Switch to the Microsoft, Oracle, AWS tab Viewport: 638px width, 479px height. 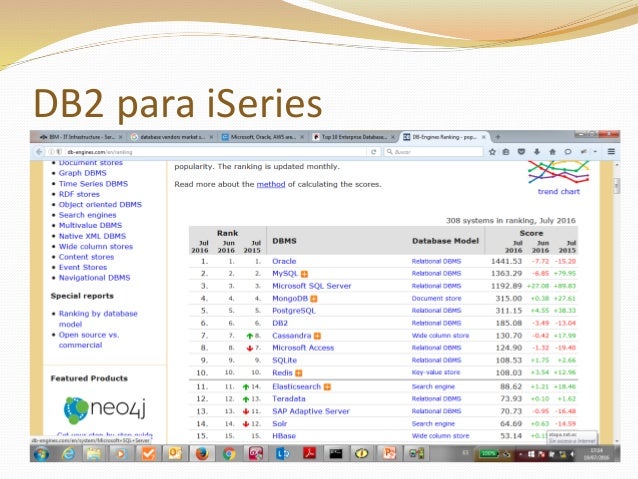pyautogui.click(x=263, y=137)
